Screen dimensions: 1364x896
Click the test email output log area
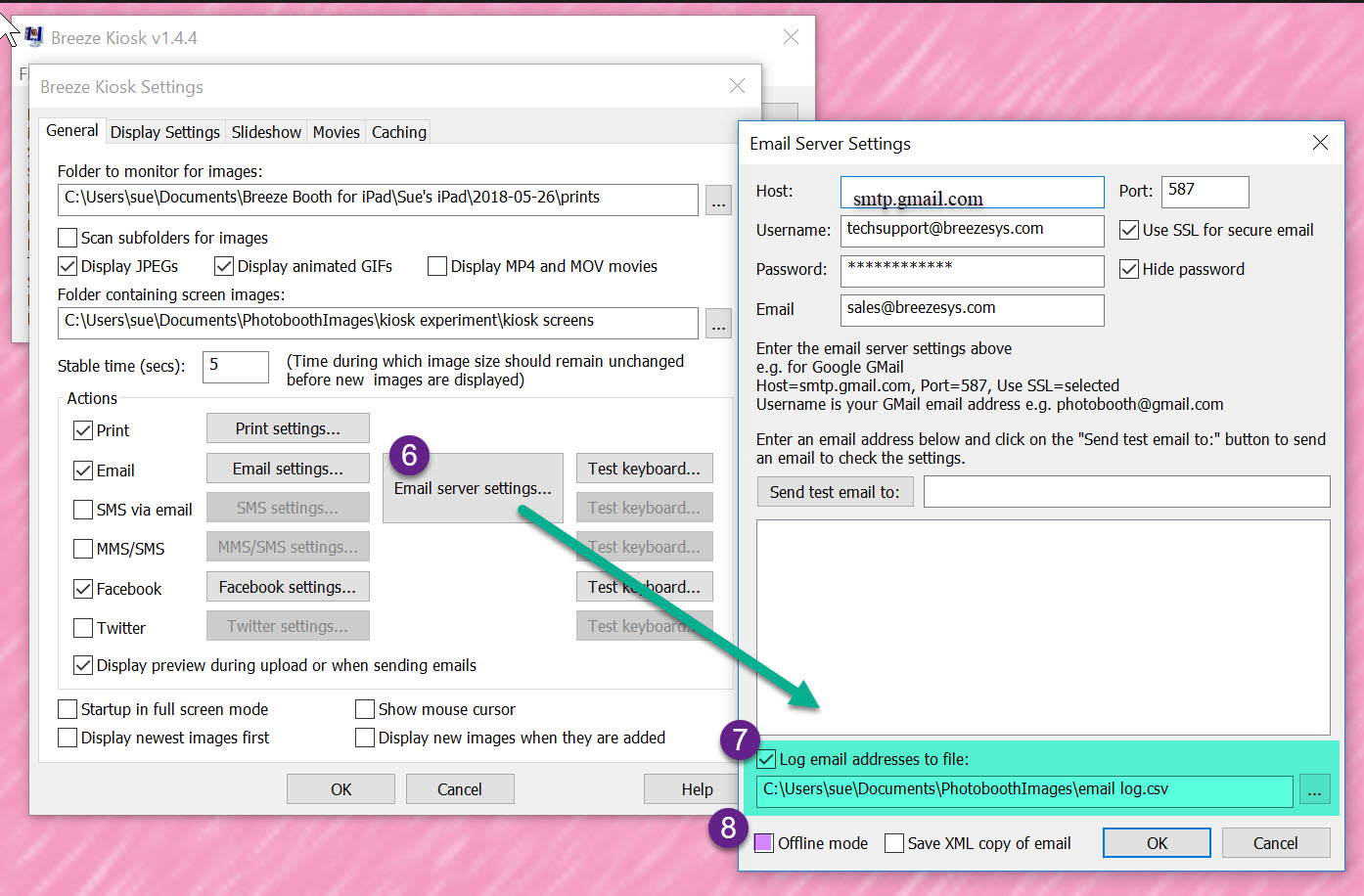(x=1043, y=627)
